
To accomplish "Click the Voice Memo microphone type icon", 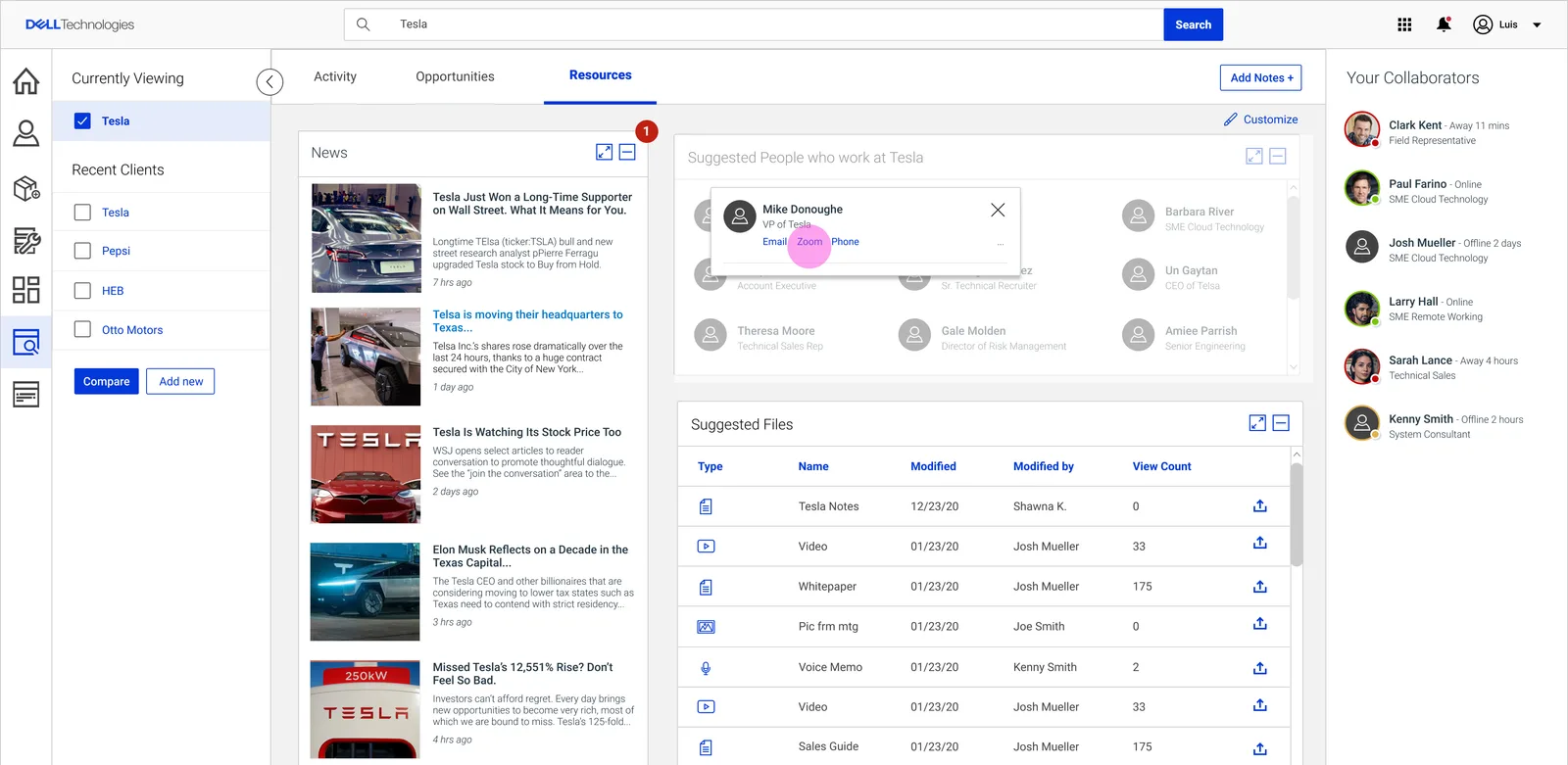I will 706,668.
